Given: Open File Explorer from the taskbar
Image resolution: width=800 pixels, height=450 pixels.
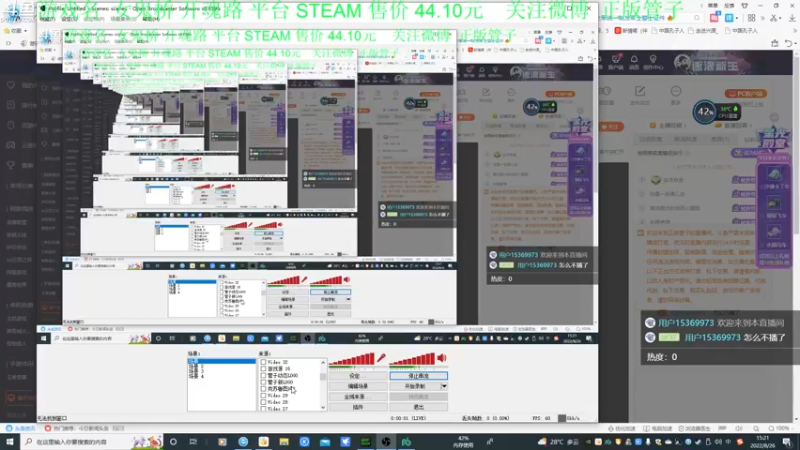Looking at the screenshot, I should click(284, 442).
